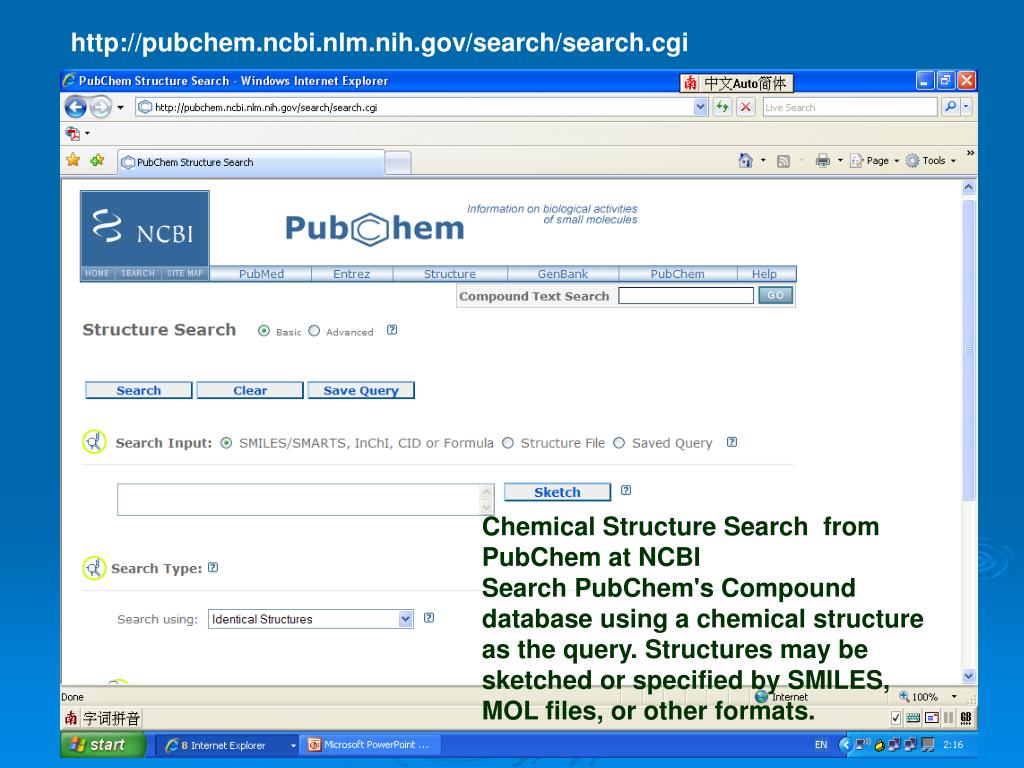Select the Basic search radio button
This screenshot has height=768, width=1024.
pyautogui.click(x=264, y=330)
